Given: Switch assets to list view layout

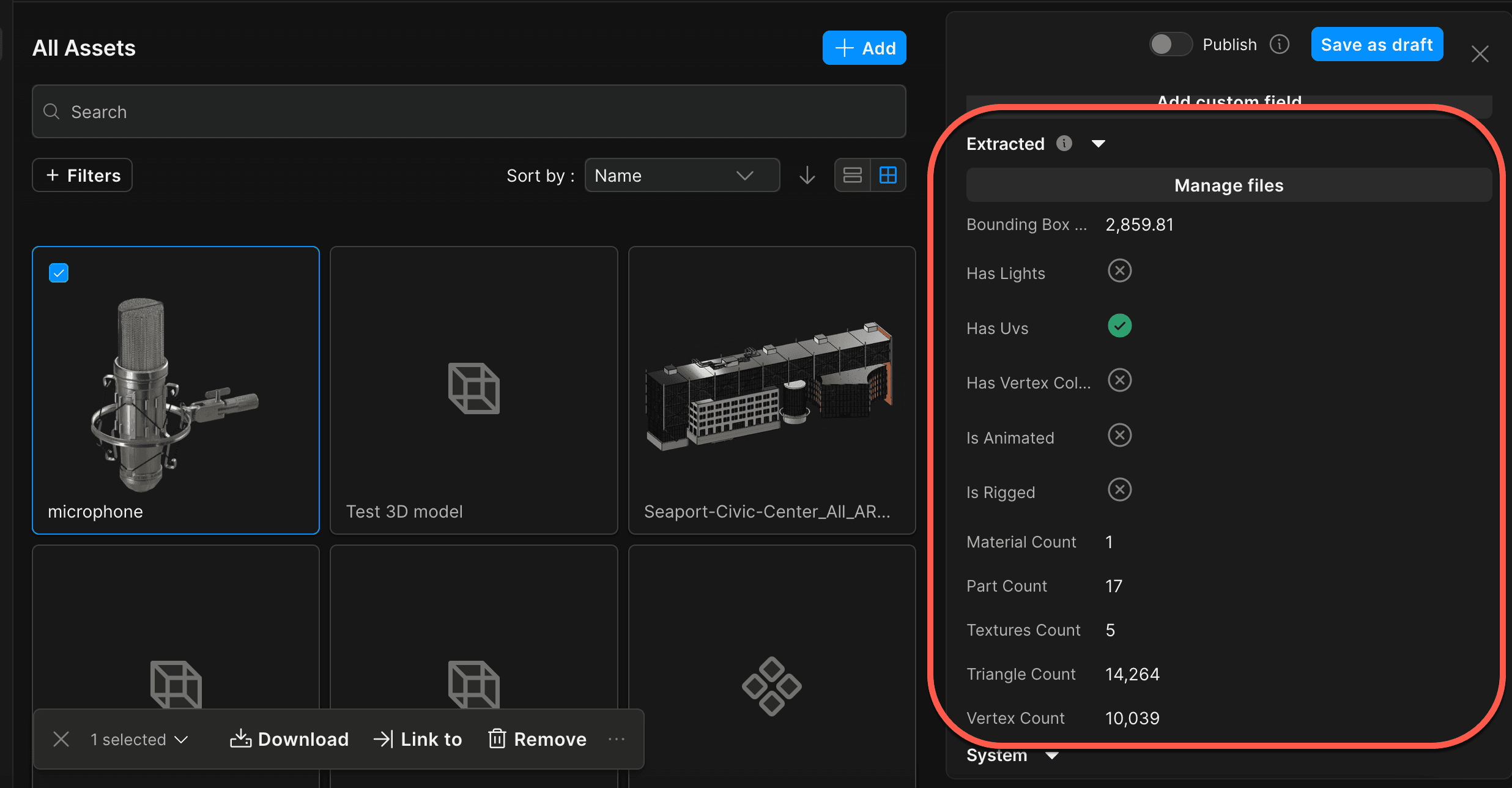Looking at the screenshot, I should 852,175.
